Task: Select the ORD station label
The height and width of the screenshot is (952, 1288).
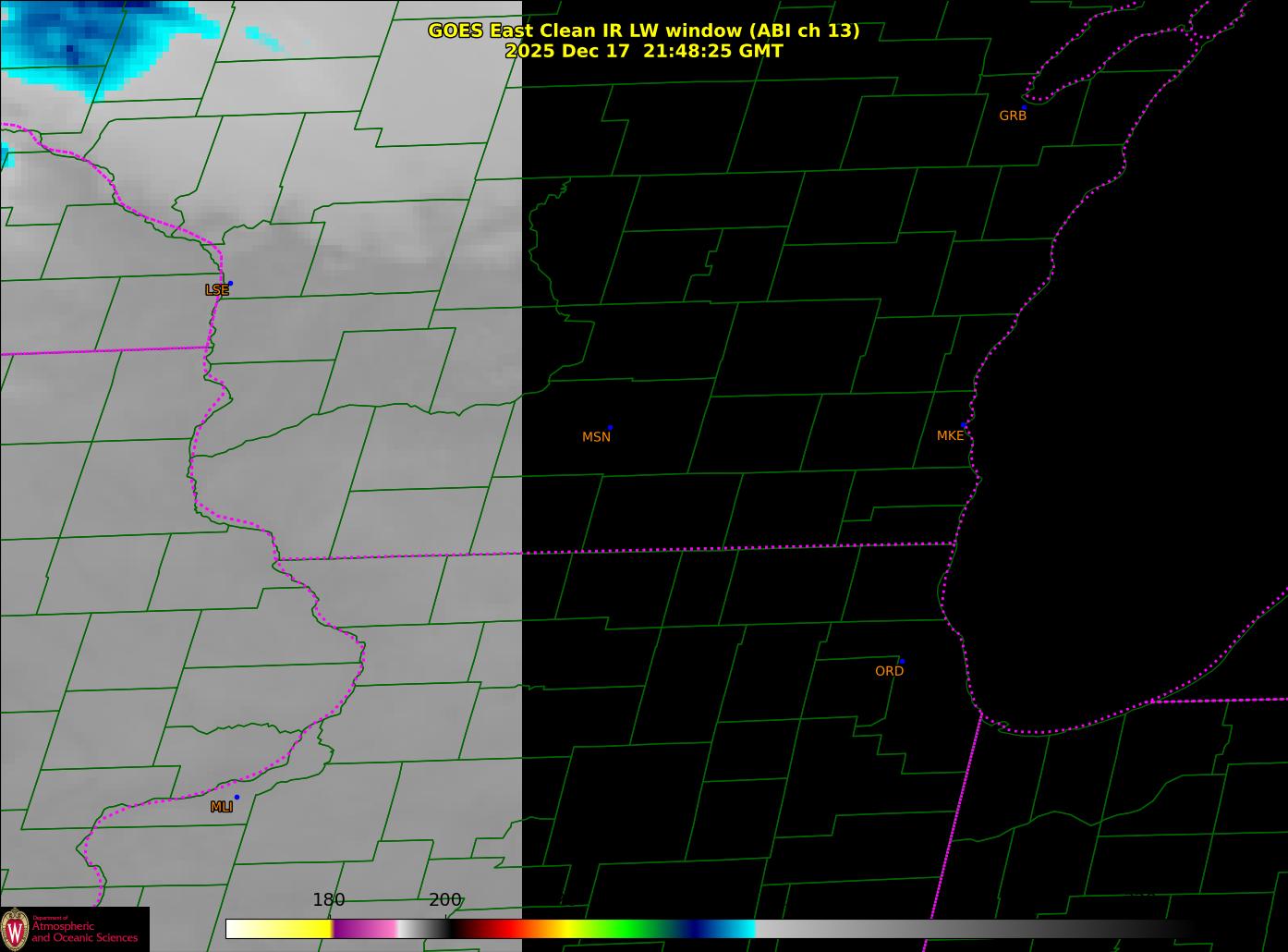Action: click(x=889, y=671)
